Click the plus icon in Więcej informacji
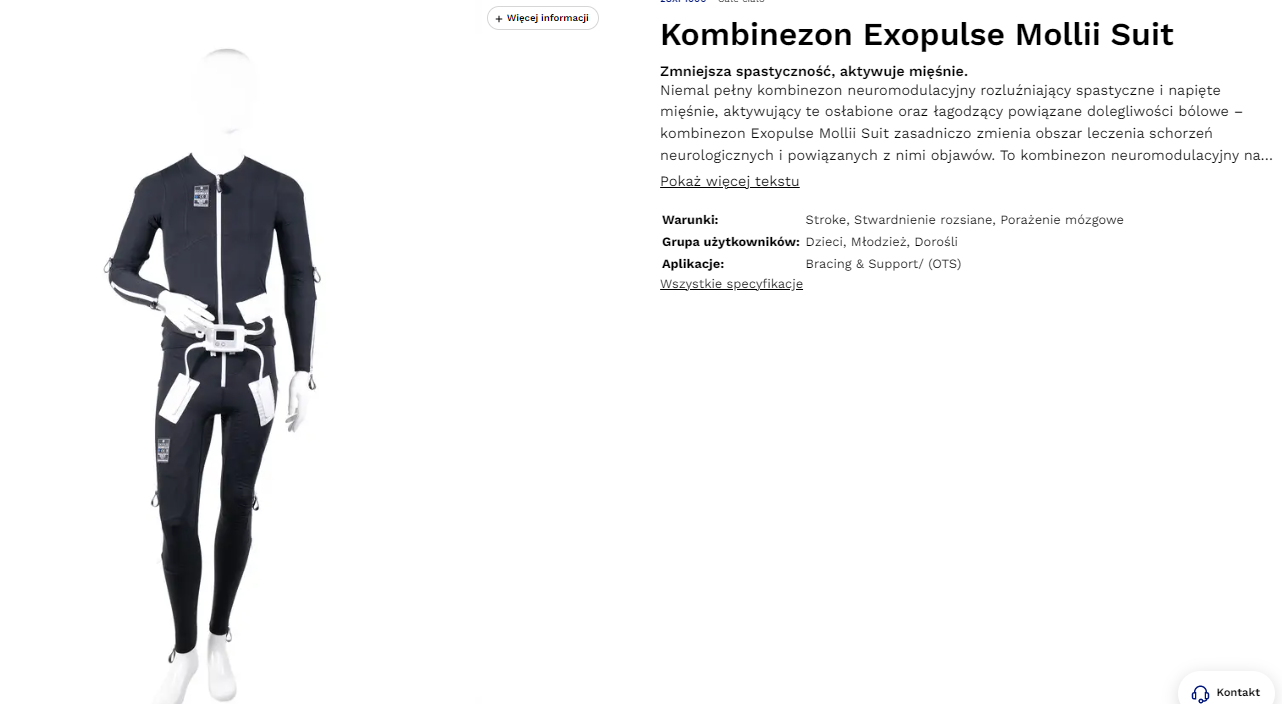1282x704 pixels. (x=499, y=18)
